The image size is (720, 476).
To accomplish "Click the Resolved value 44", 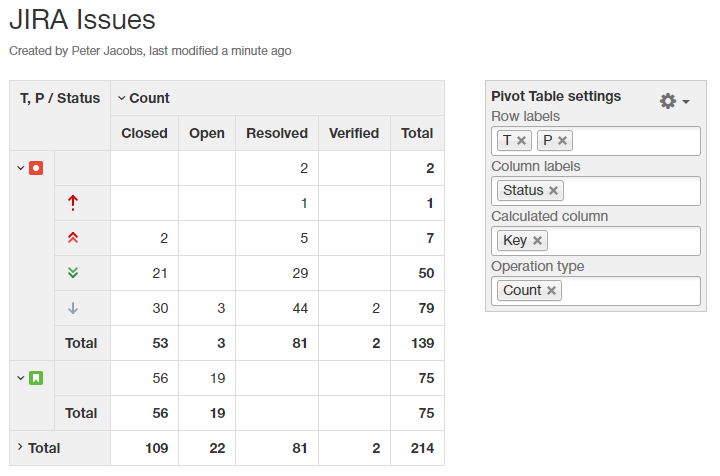I will click(x=300, y=308).
